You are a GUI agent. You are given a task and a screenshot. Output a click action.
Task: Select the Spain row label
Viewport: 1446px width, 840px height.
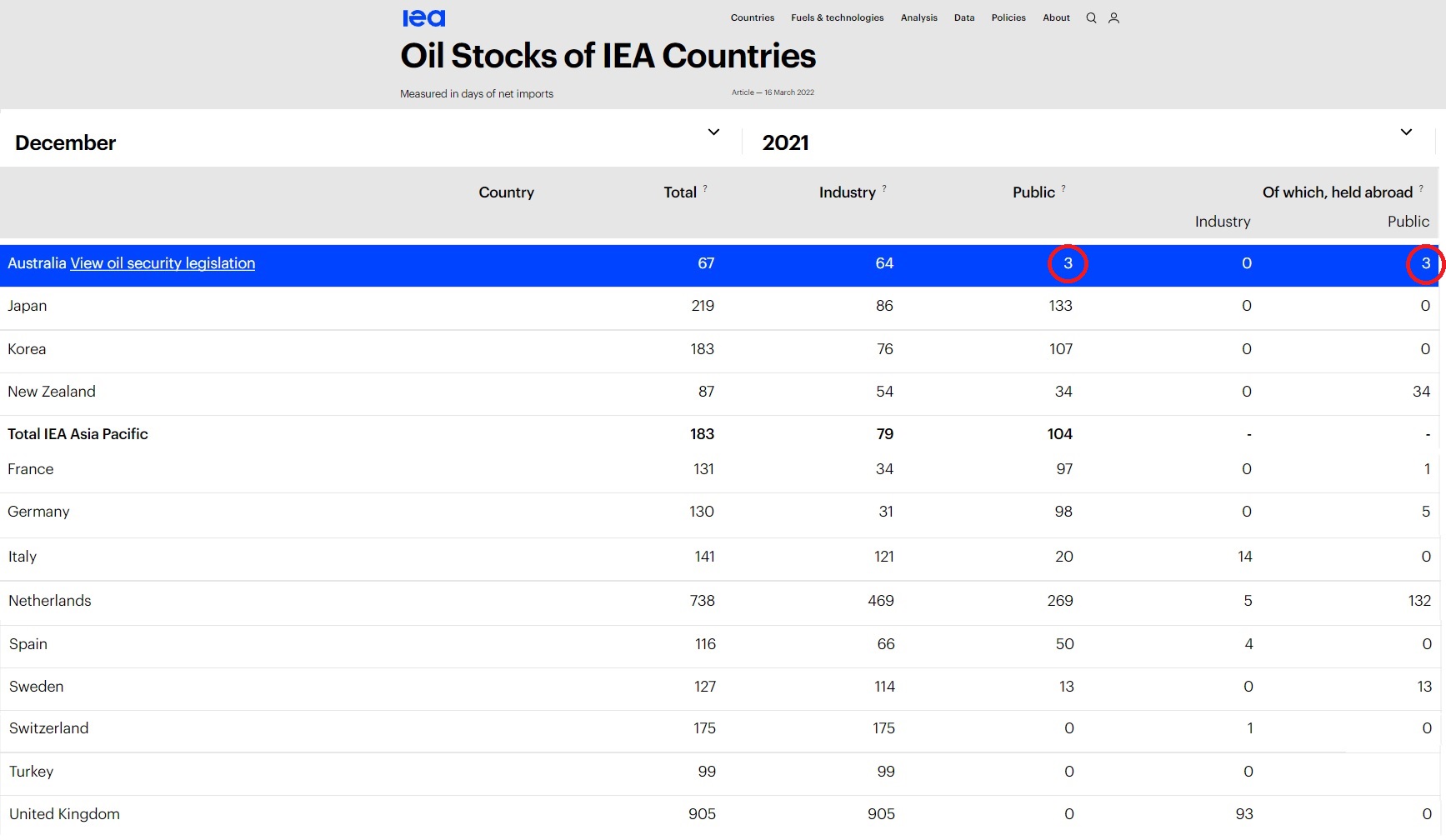pyautogui.click(x=28, y=644)
